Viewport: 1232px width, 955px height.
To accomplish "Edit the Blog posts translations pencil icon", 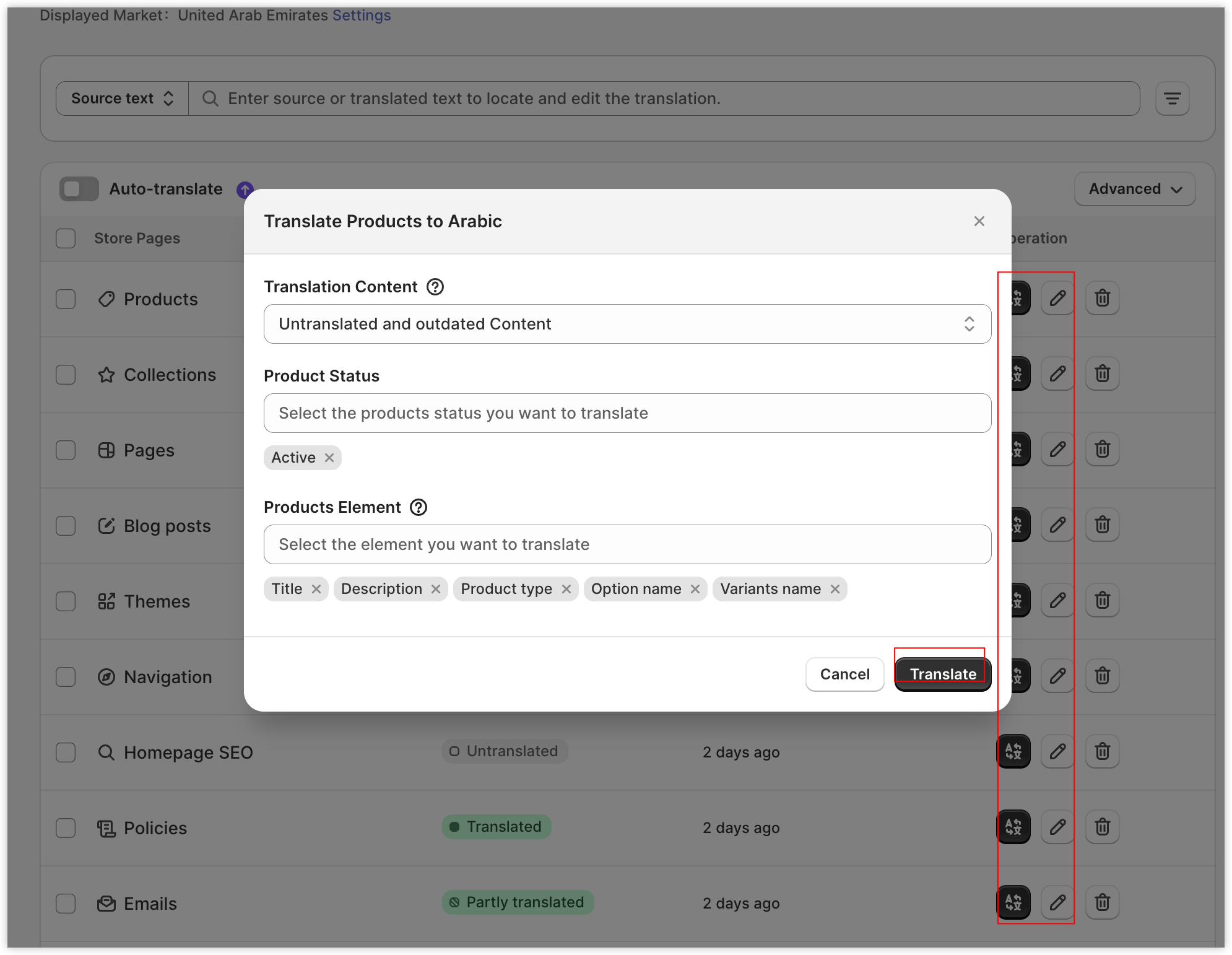I will pos(1057,525).
